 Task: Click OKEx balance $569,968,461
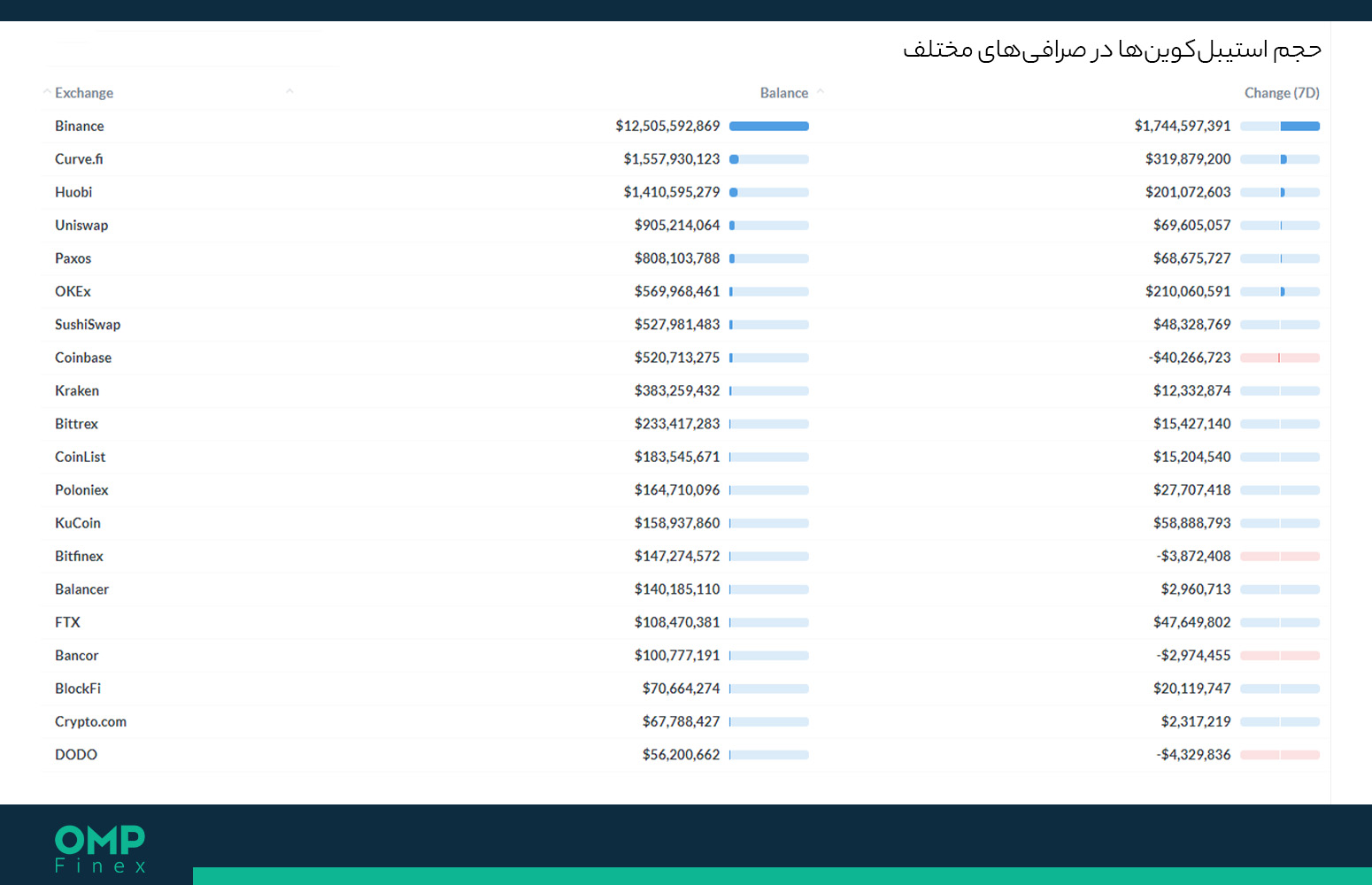click(x=677, y=291)
